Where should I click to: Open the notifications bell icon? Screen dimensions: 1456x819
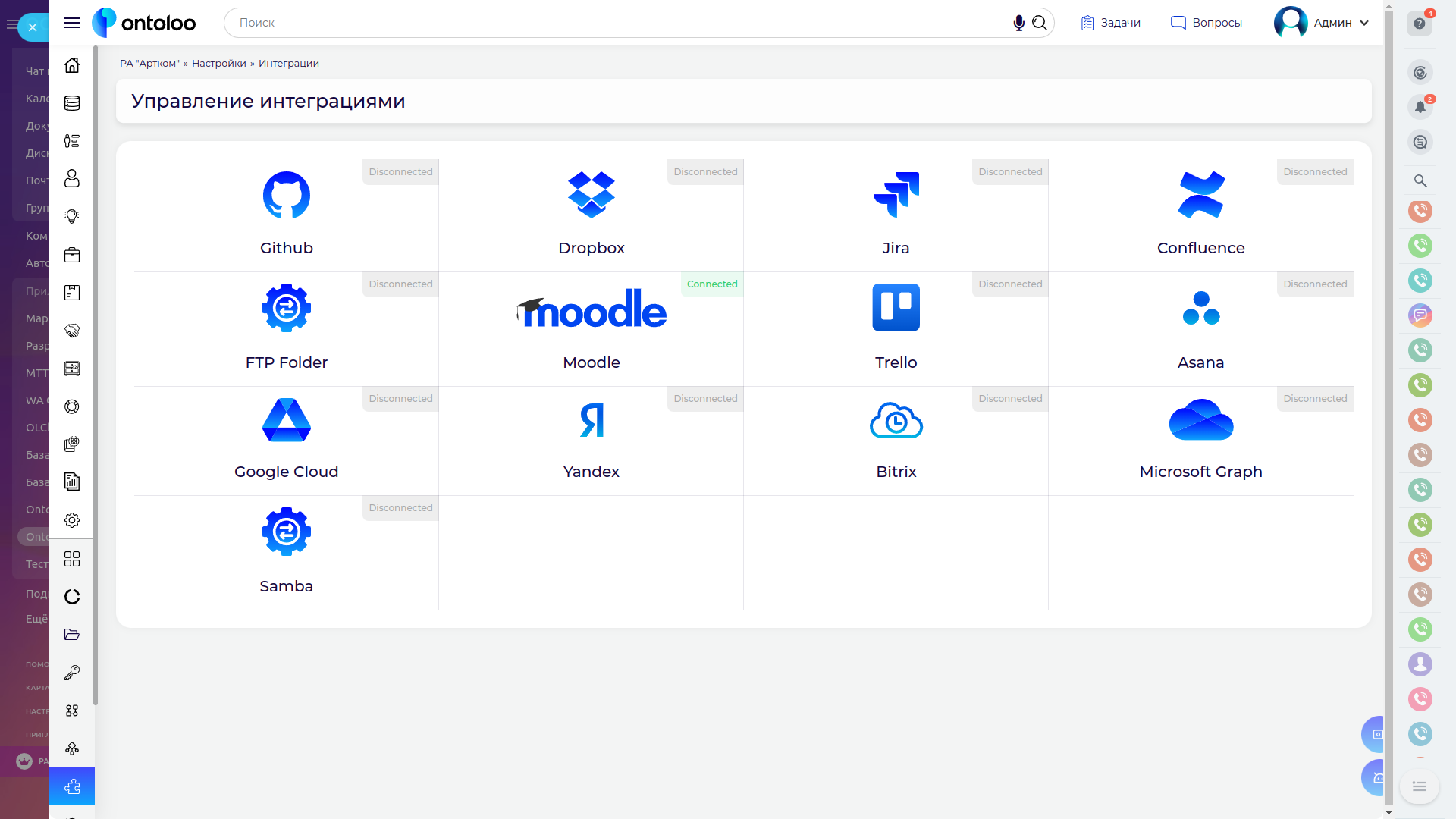pyautogui.click(x=1420, y=107)
